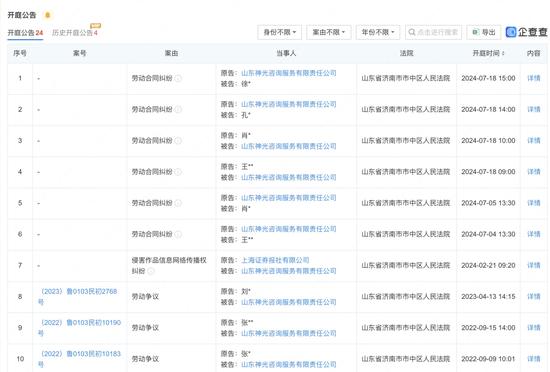Click info icon next to row 5 劳动合同纠纷

coord(178,203)
